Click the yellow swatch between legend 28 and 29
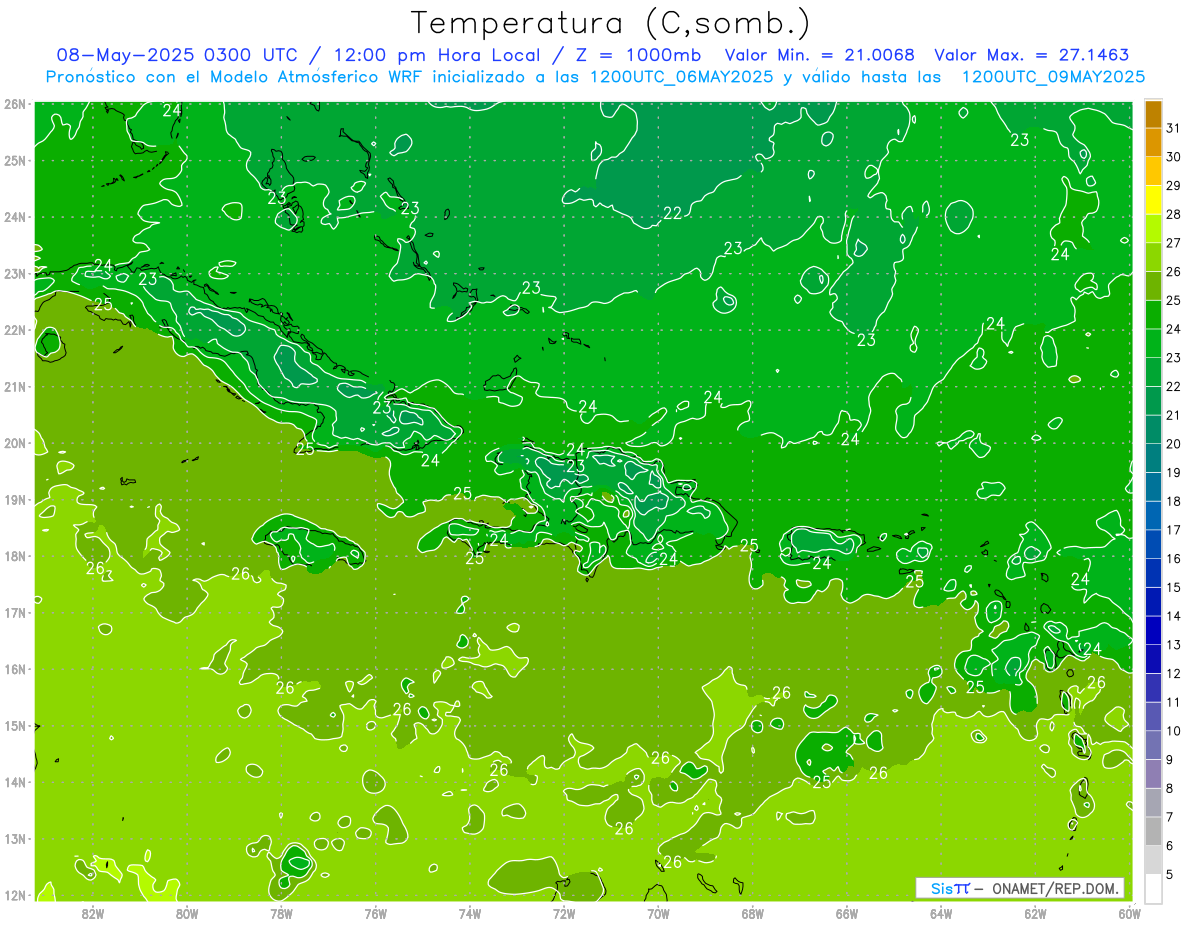 pyautogui.click(x=1153, y=199)
